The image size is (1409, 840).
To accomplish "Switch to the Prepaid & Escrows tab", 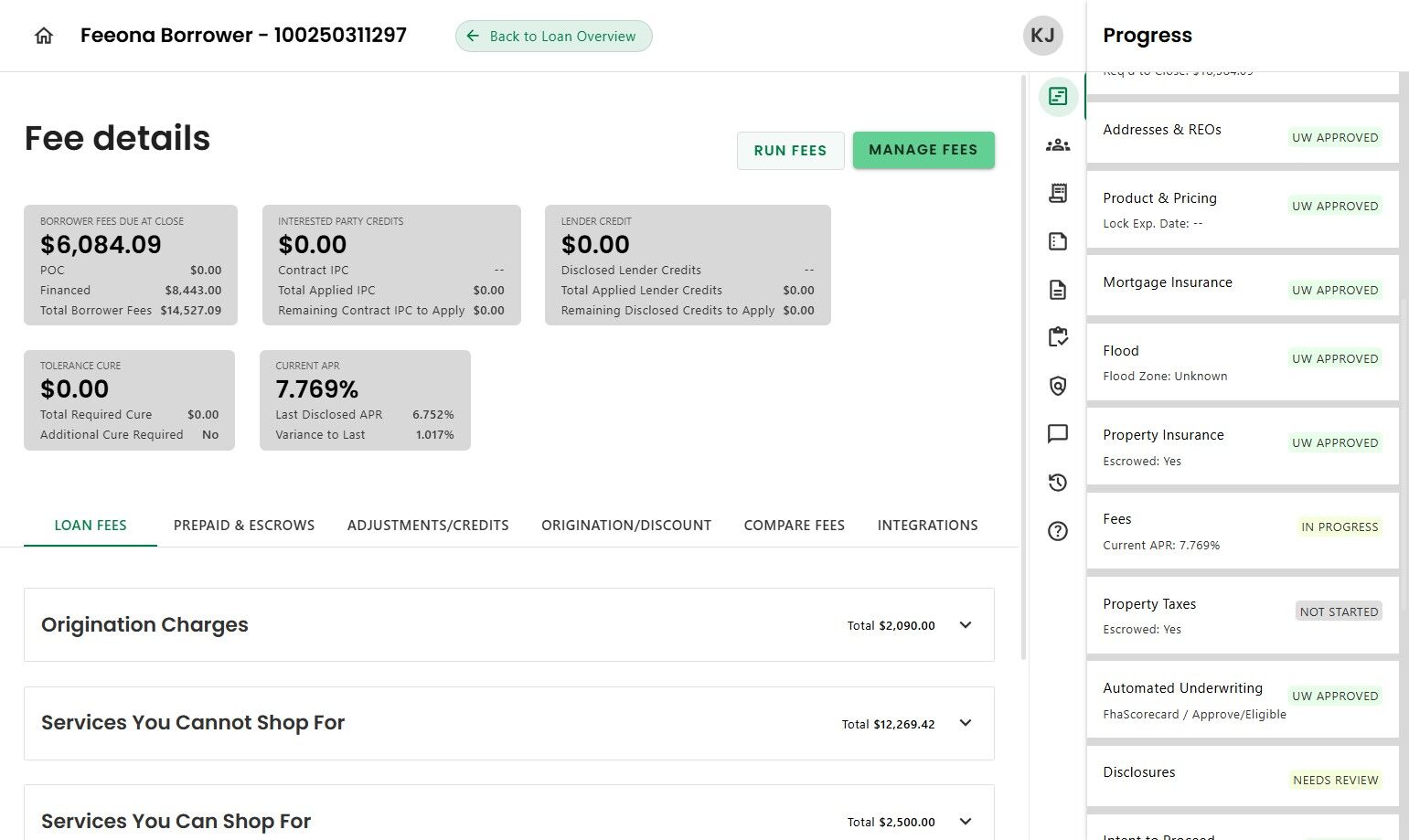I will pyautogui.click(x=244, y=526).
